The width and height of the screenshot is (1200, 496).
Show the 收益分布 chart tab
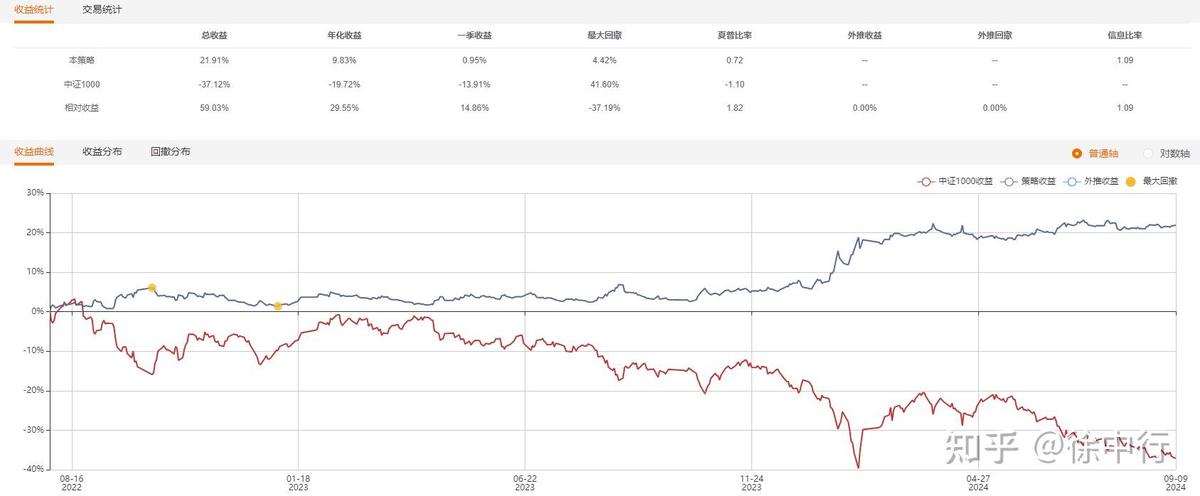coord(102,151)
